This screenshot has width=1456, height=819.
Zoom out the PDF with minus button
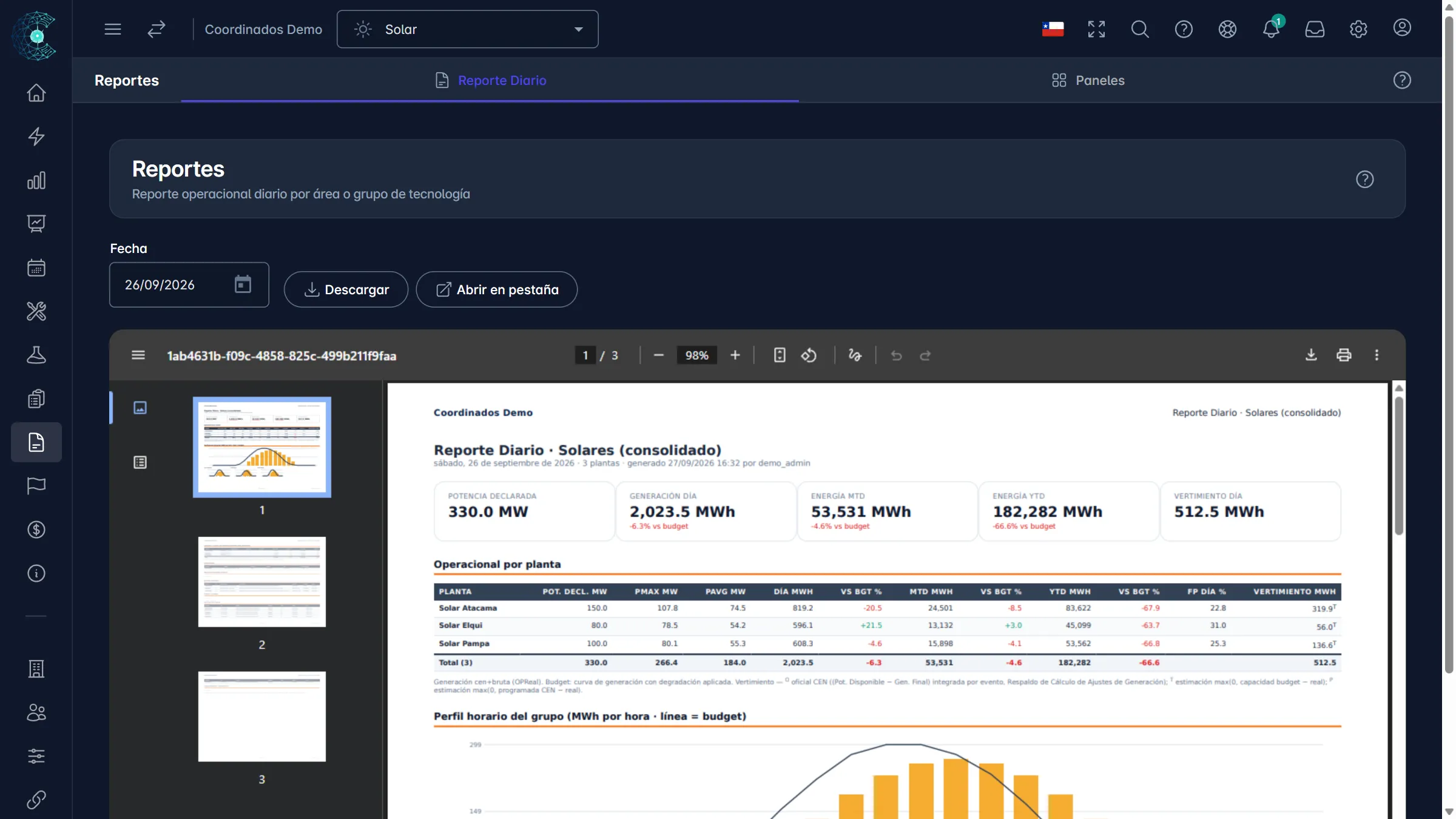pos(659,356)
